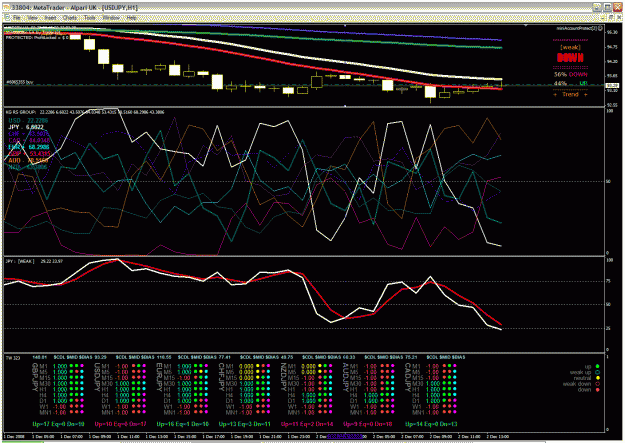
Task: Open the File menu
Action: (17, 18)
